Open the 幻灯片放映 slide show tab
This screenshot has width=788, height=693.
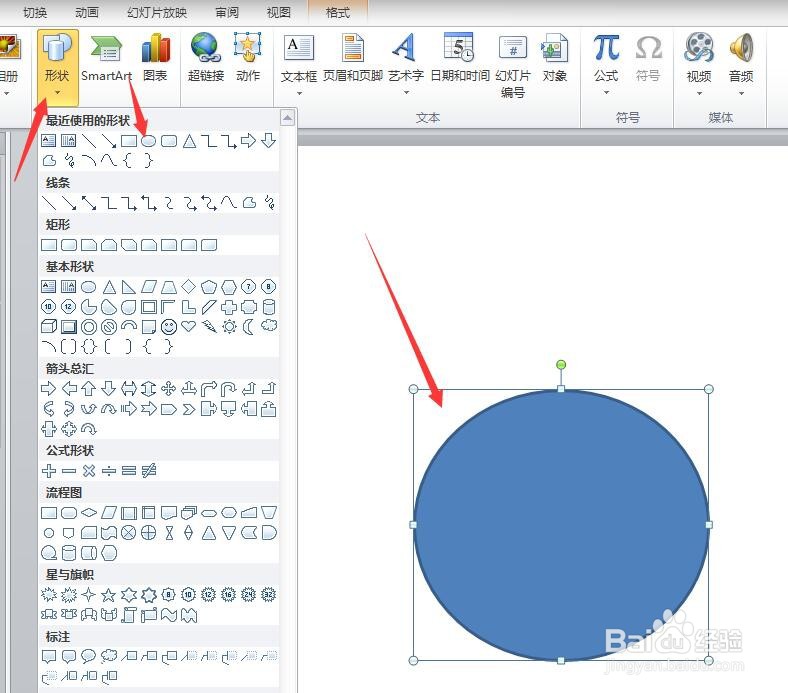coord(157,12)
